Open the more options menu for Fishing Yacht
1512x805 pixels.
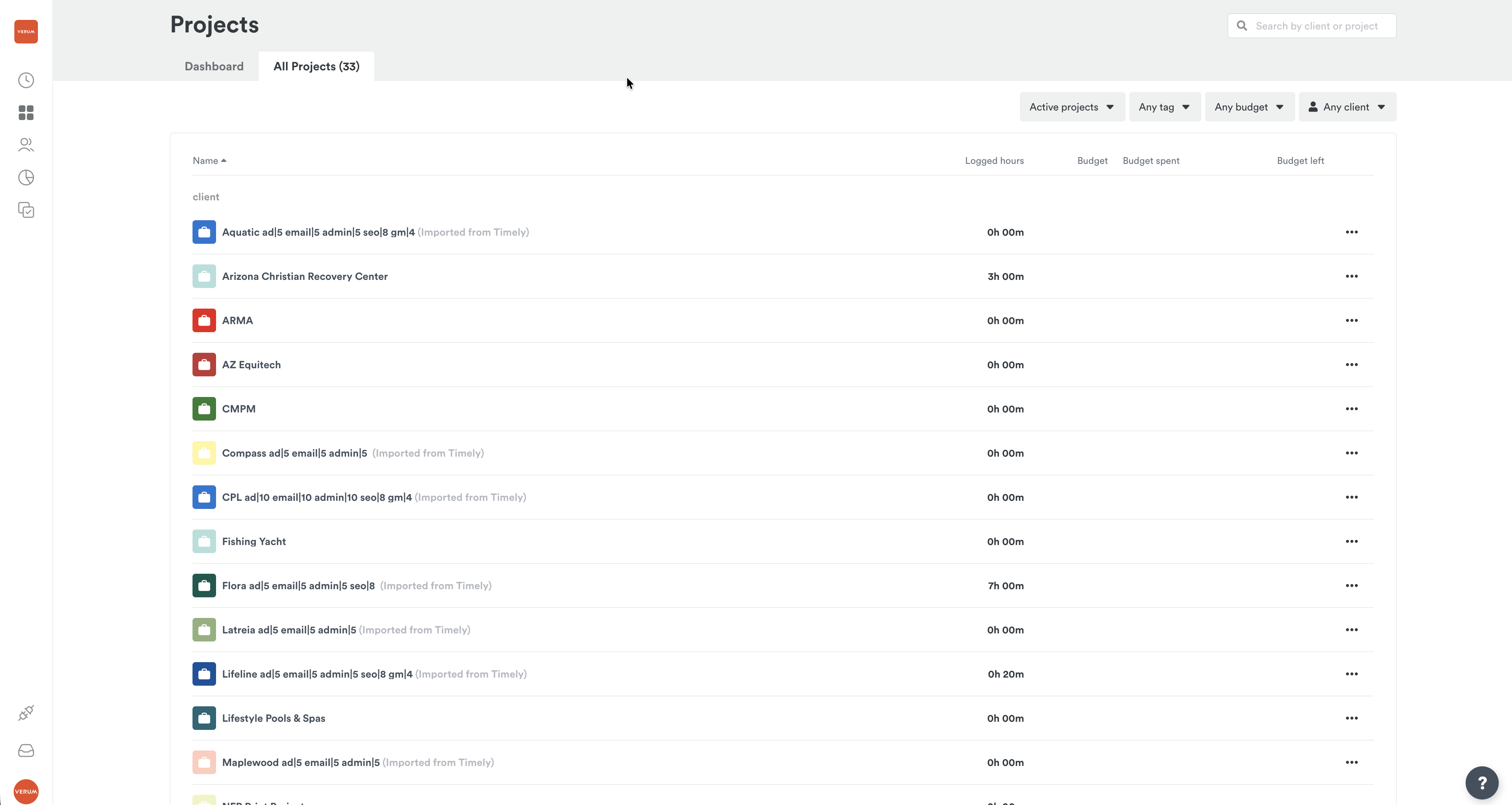[x=1352, y=541]
